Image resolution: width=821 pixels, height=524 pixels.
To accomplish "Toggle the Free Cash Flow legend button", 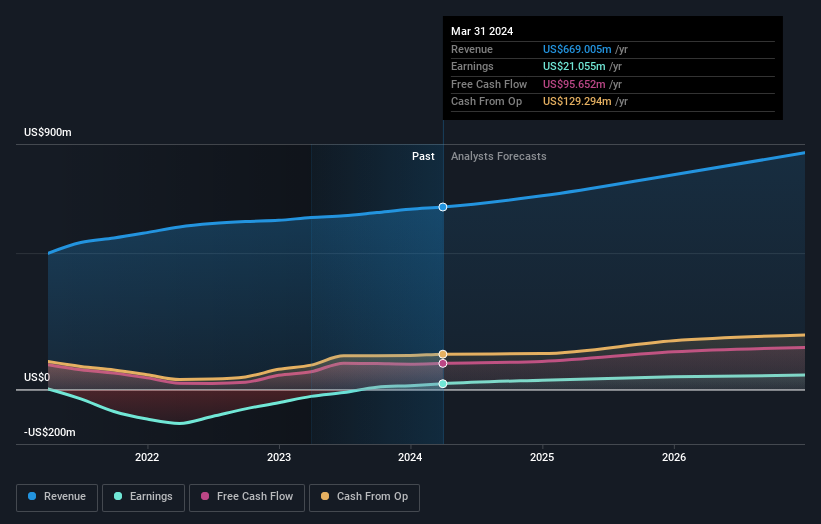I will (x=247, y=497).
